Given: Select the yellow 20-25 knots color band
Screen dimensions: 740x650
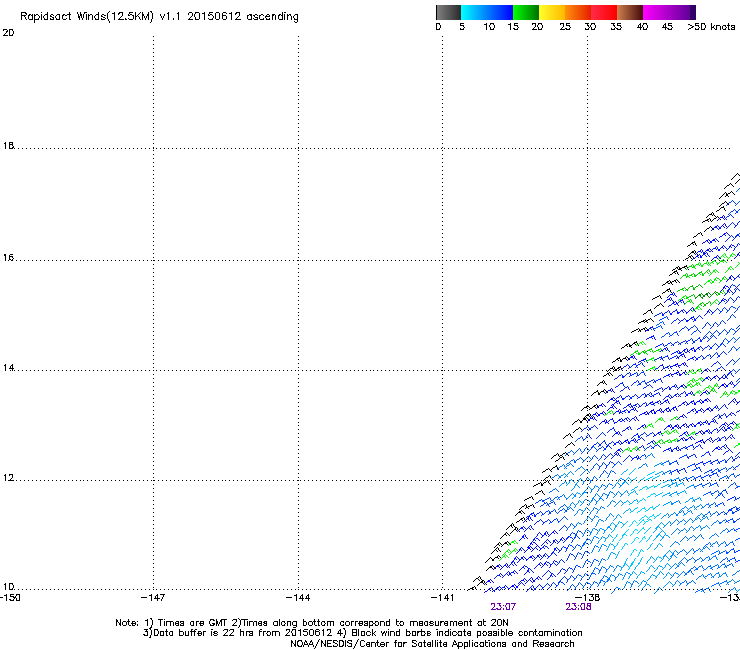Looking at the screenshot, I should tap(552, 12).
